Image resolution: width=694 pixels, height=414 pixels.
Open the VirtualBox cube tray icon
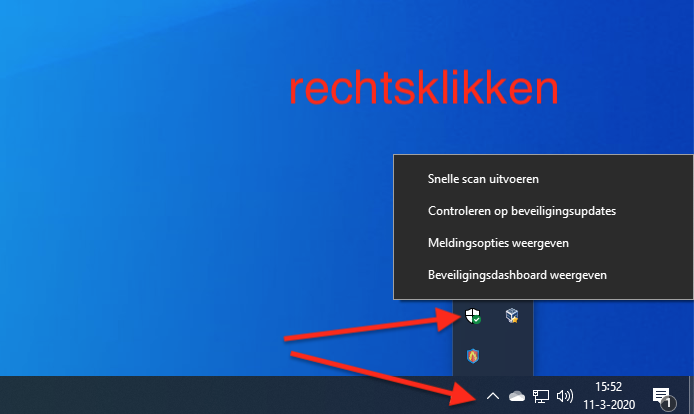[512, 317]
